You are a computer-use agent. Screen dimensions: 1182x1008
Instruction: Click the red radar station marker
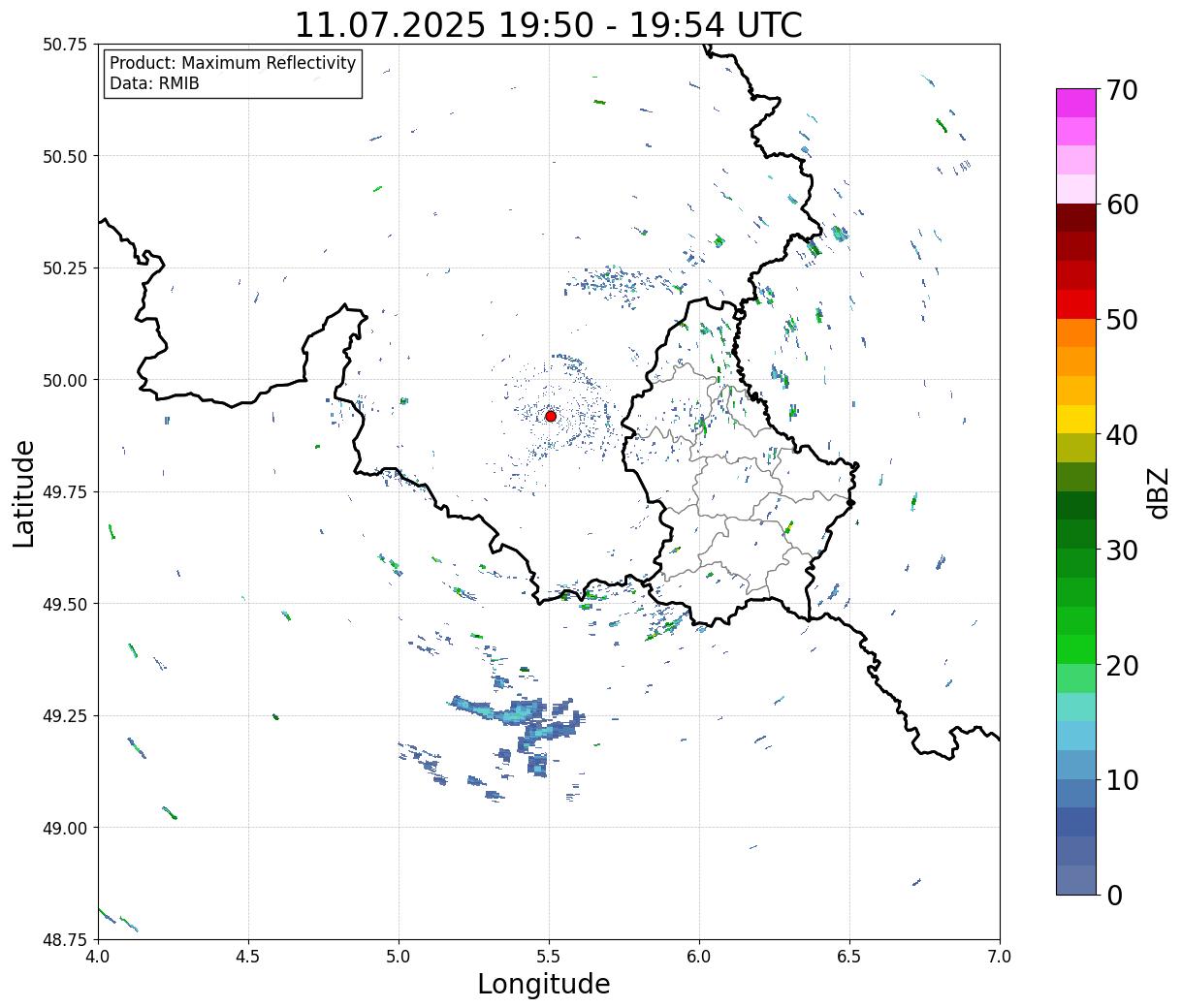coord(551,416)
